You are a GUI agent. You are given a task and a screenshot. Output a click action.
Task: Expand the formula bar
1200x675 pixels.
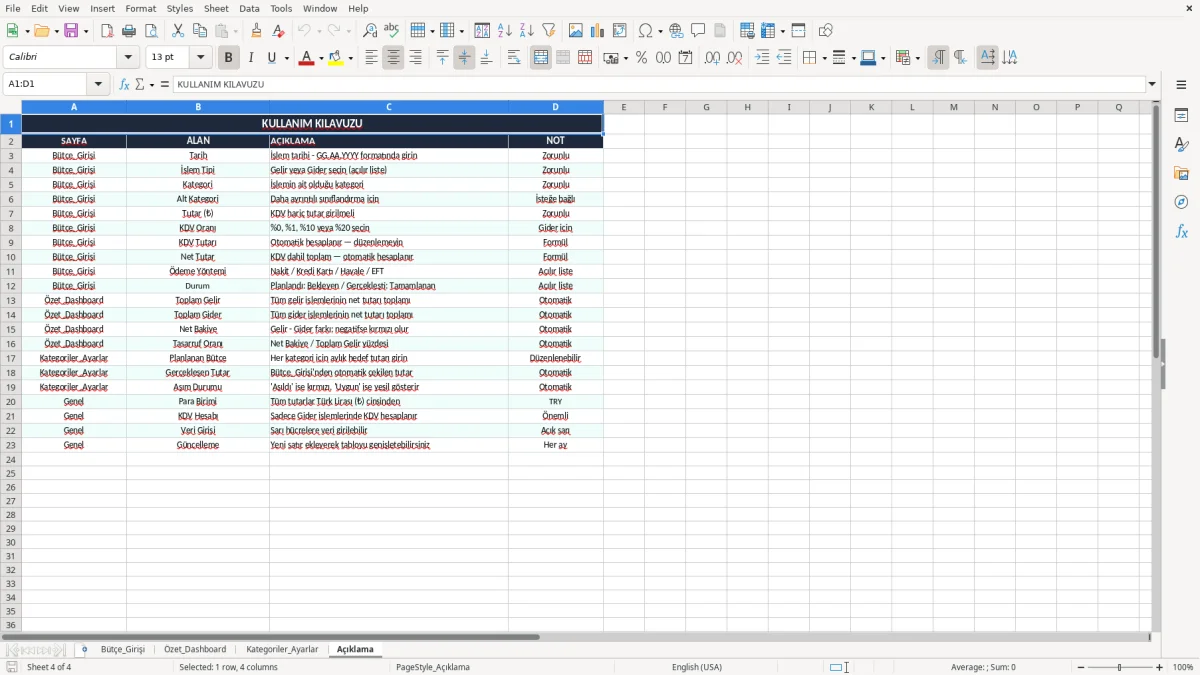(x=1152, y=84)
